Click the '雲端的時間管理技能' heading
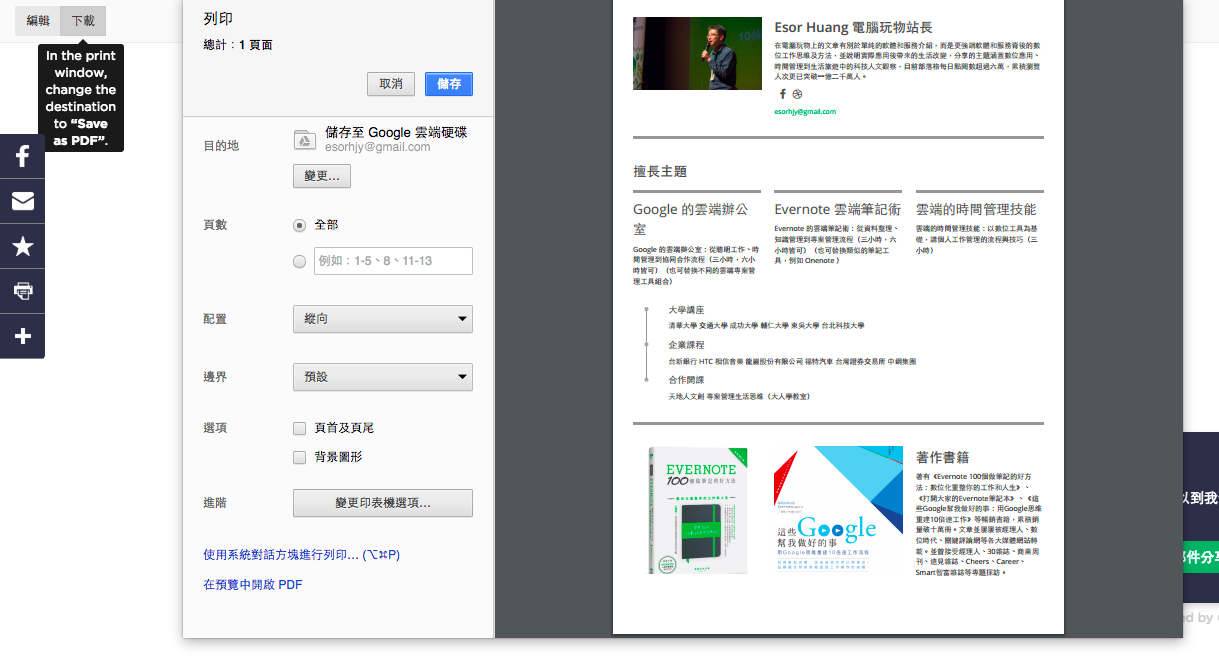The width and height of the screenshot is (1219, 662). point(976,209)
